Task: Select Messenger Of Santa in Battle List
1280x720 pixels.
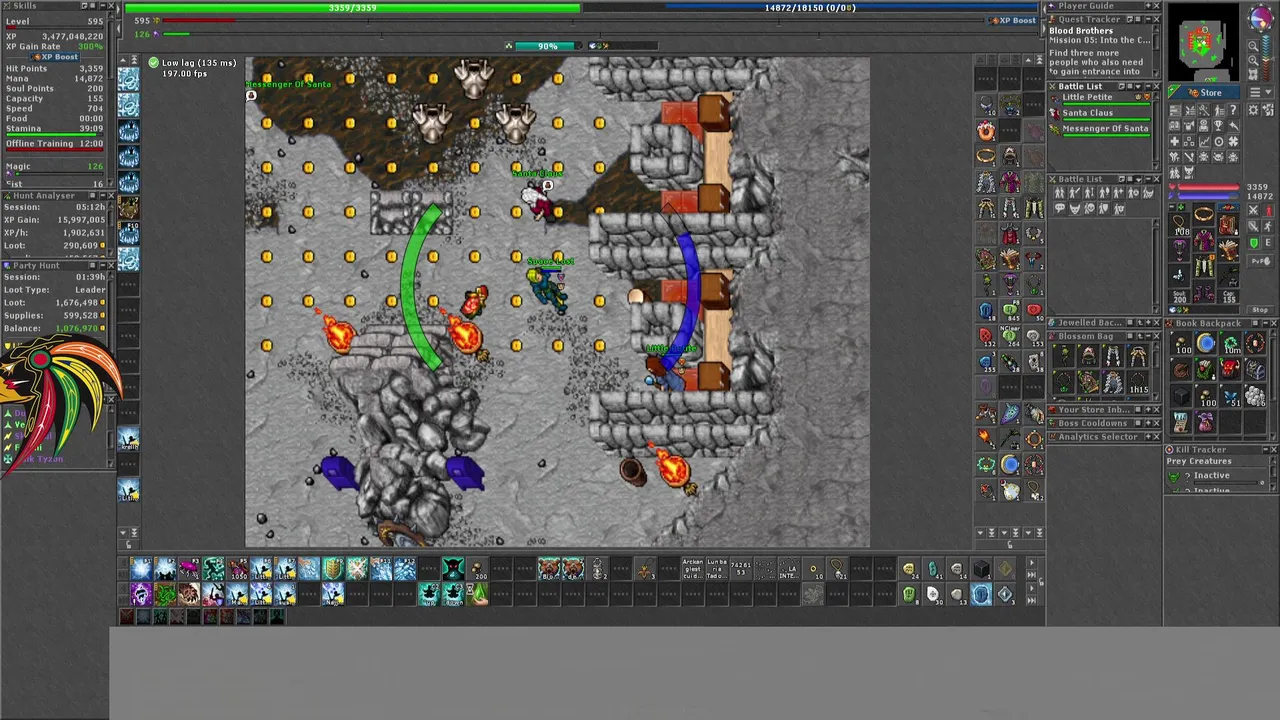Action: click(x=1105, y=128)
